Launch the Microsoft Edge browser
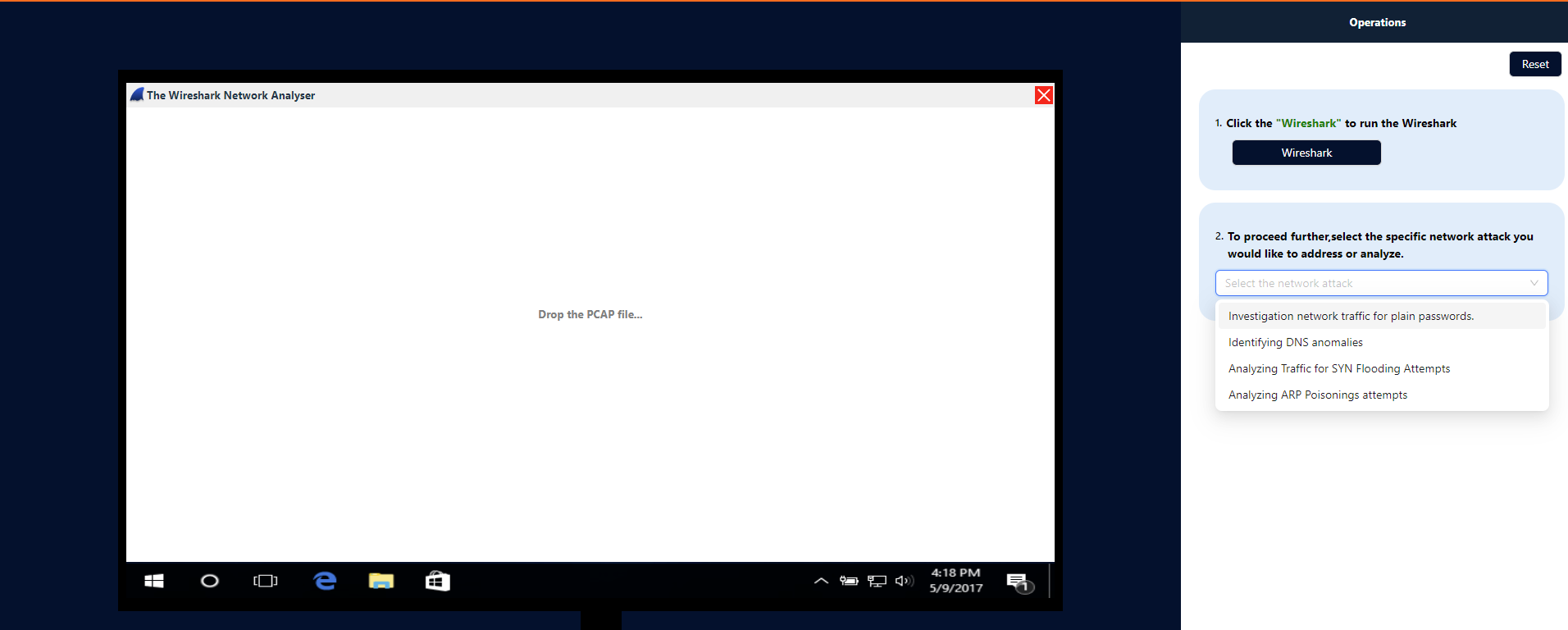 [325, 581]
